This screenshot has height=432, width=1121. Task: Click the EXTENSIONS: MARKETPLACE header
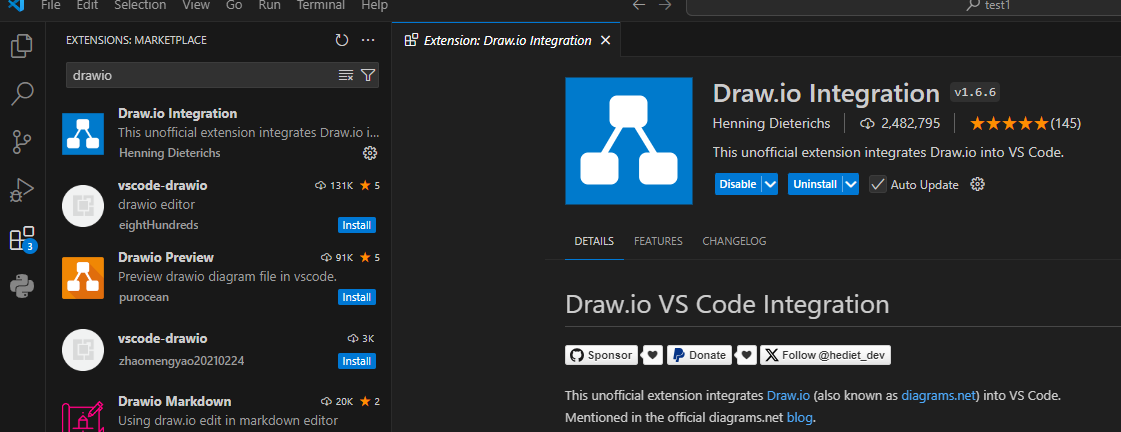(137, 40)
